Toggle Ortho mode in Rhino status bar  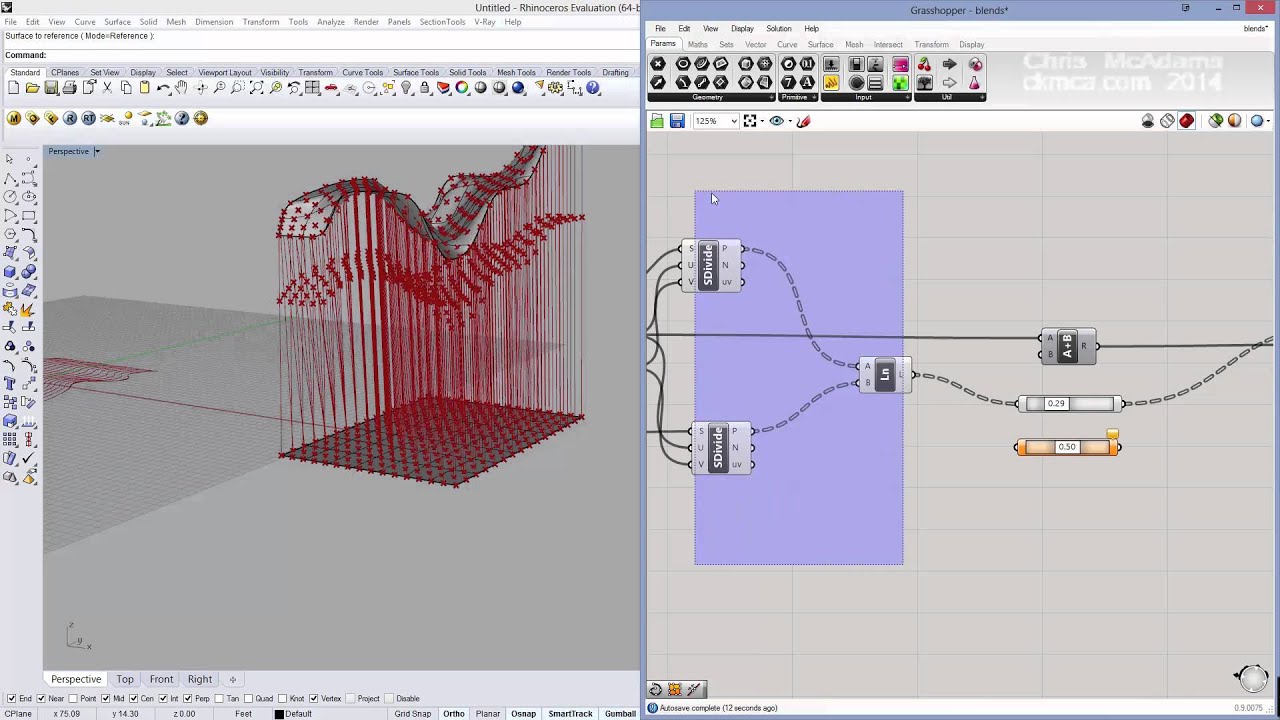[x=454, y=714]
